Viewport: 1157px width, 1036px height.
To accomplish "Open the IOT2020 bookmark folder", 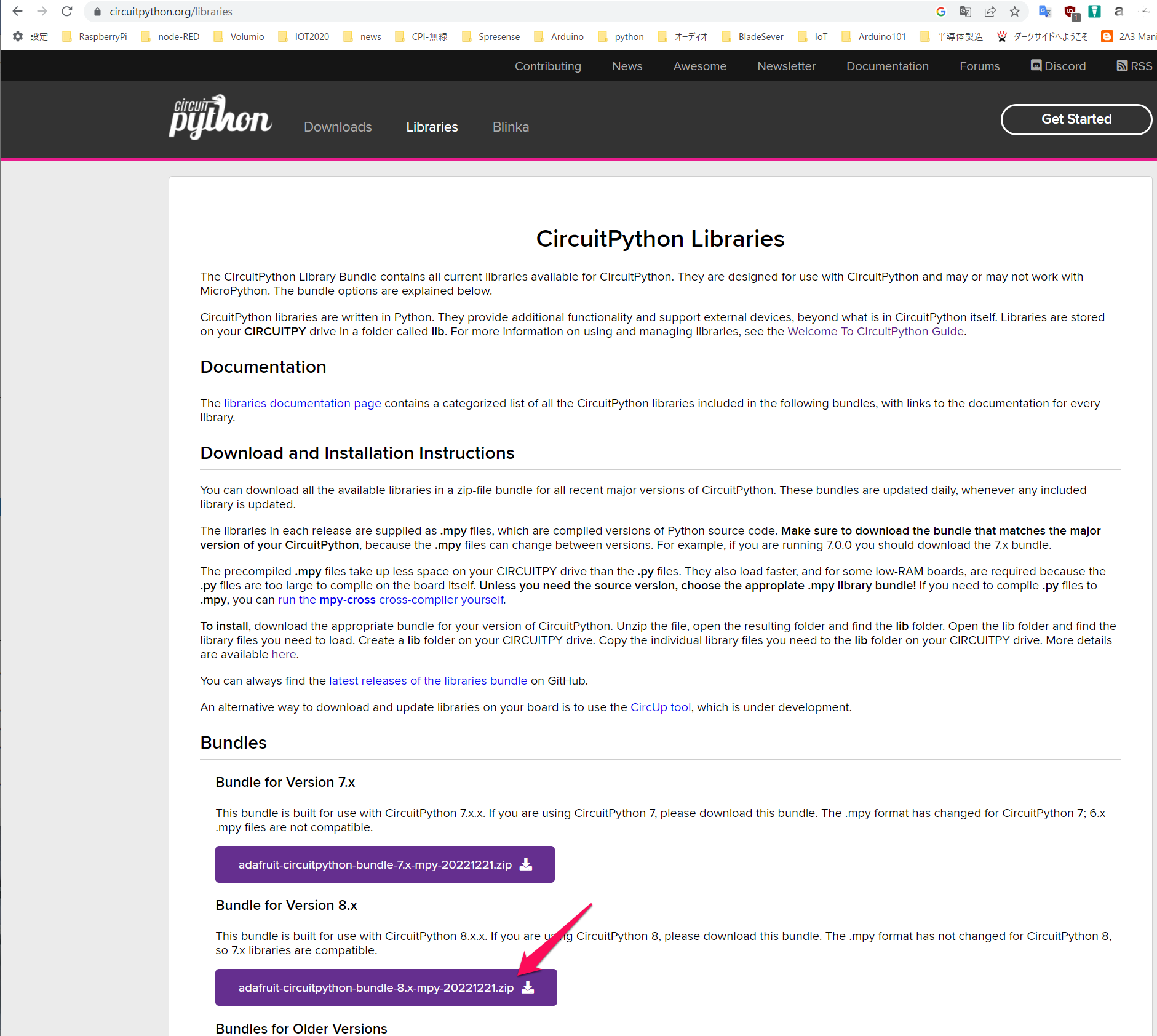I will 304,37.
